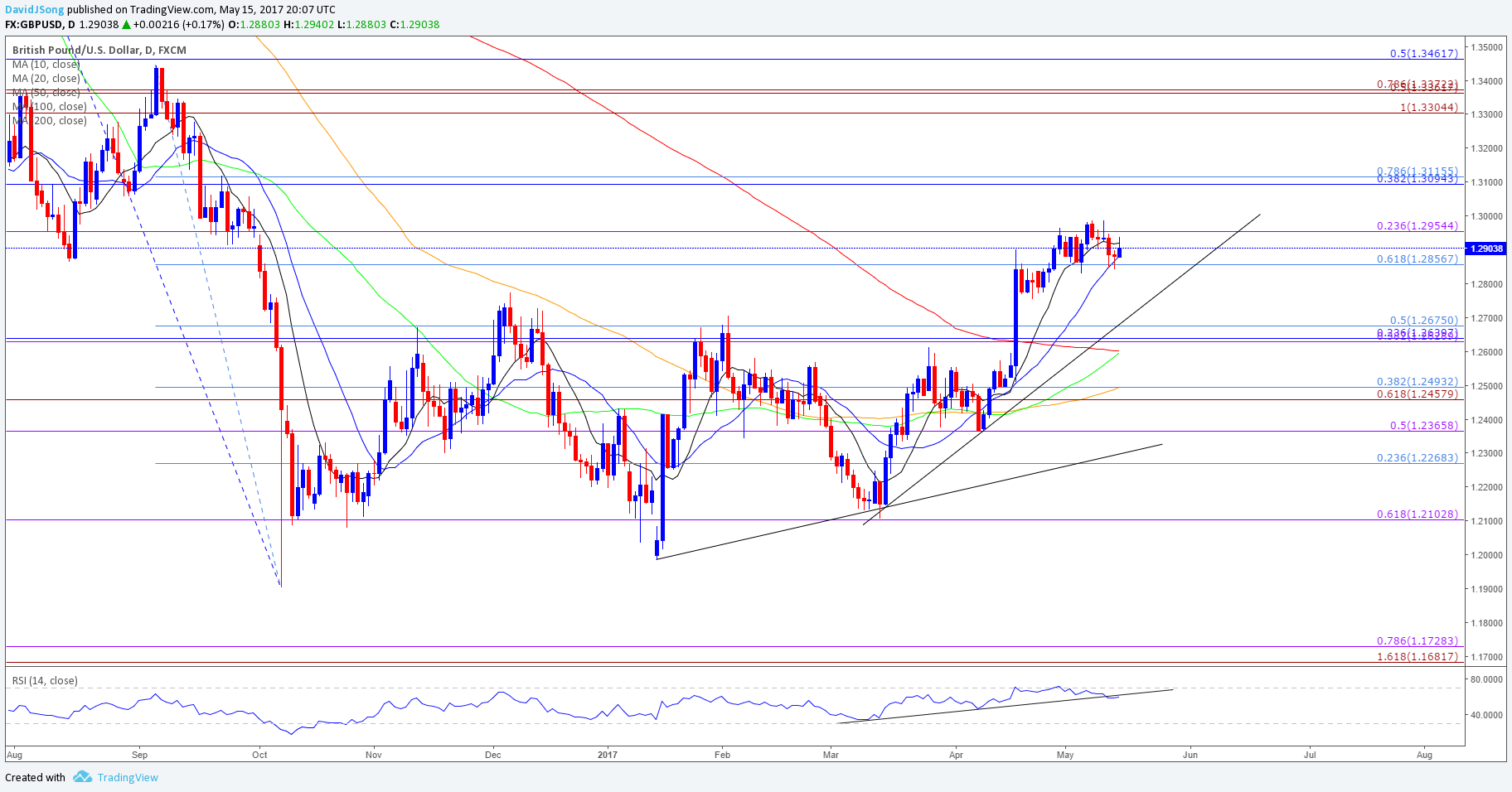Click the 1.28000 price axis value
Image resolution: width=1512 pixels, height=792 pixels.
coord(1487,284)
